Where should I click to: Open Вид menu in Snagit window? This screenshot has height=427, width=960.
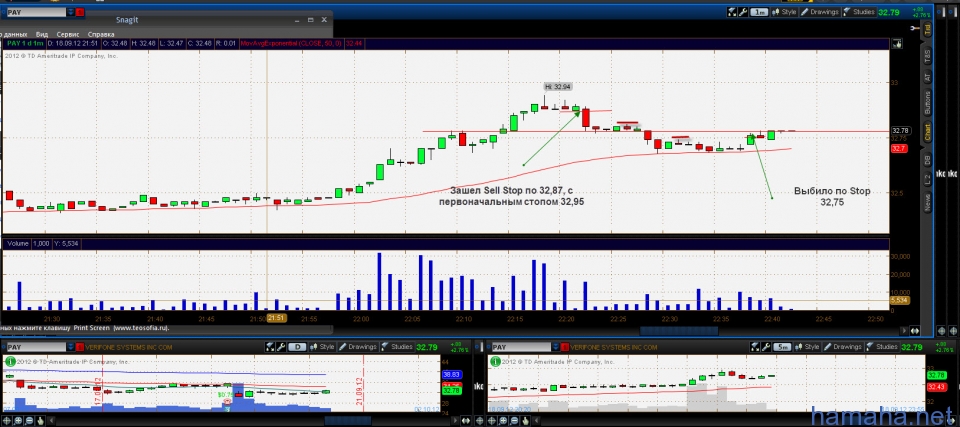point(42,35)
